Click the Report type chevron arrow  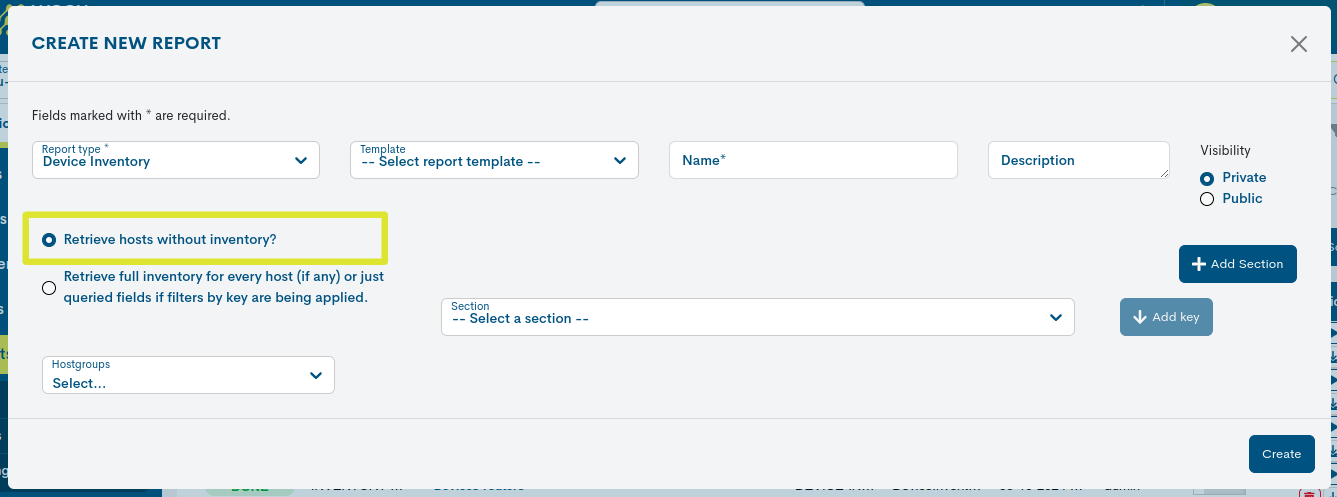(x=301, y=161)
